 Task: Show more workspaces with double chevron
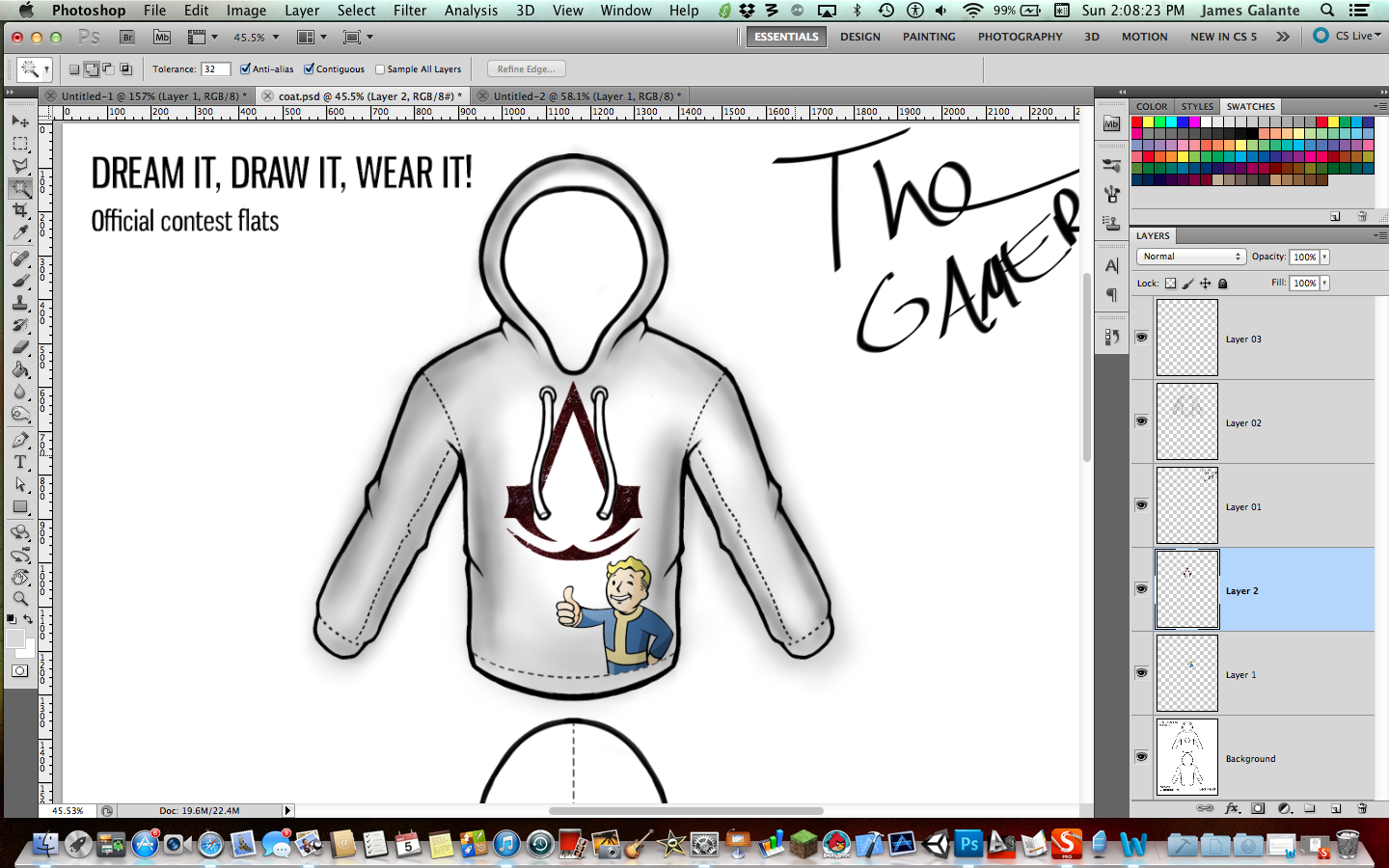click(x=1282, y=37)
